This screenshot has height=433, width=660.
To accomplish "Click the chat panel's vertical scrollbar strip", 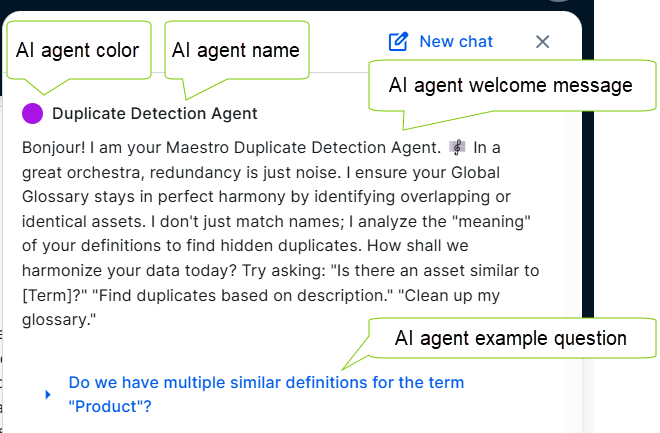I will click(x=574, y=269).
